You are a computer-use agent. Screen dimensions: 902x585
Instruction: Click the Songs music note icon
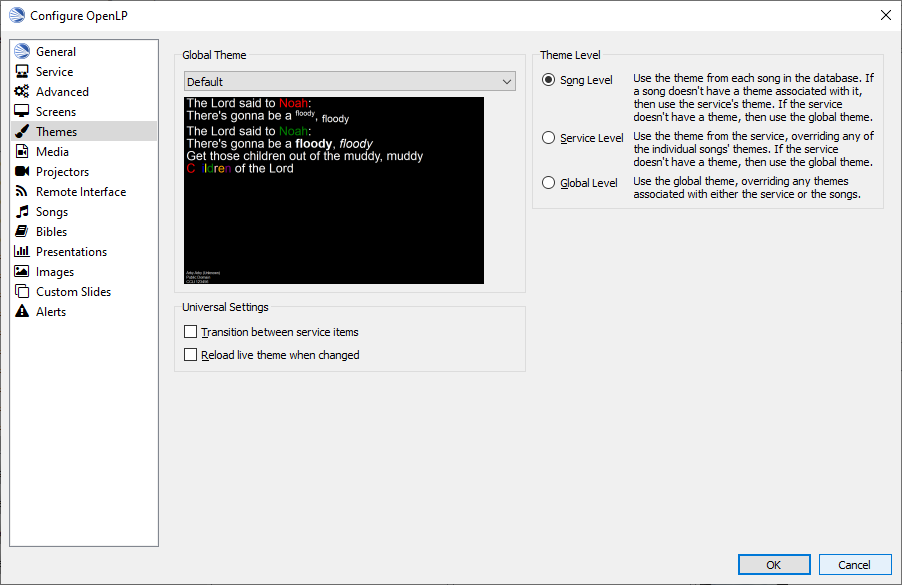click(22, 211)
